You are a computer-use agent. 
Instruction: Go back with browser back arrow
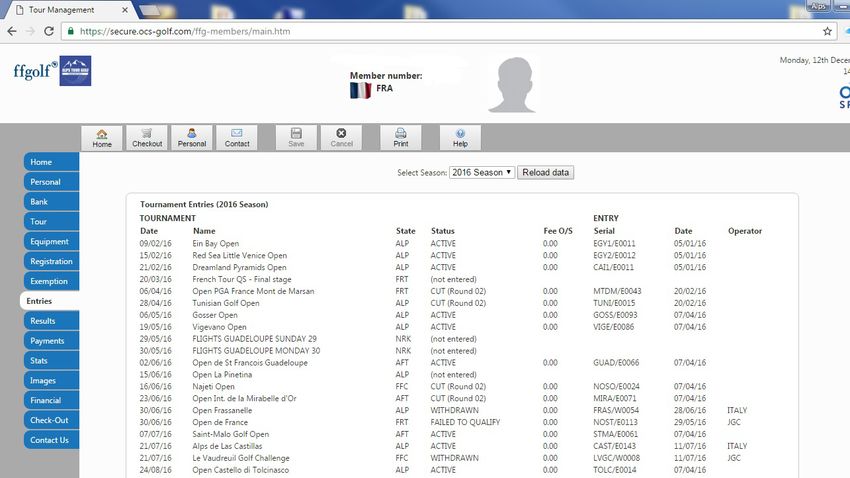(x=12, y=31)
